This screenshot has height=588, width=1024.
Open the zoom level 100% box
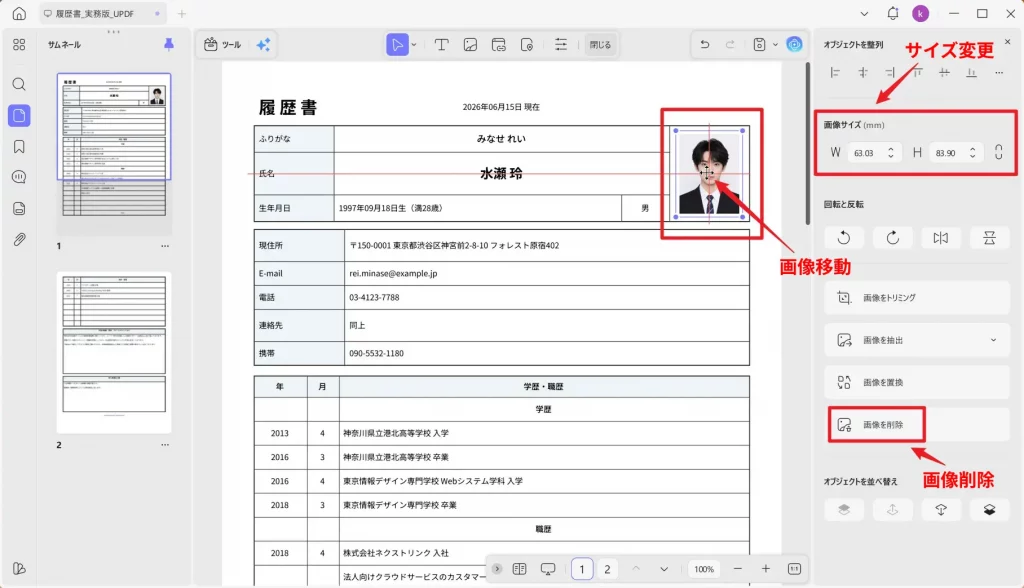[x=704, y=569]
